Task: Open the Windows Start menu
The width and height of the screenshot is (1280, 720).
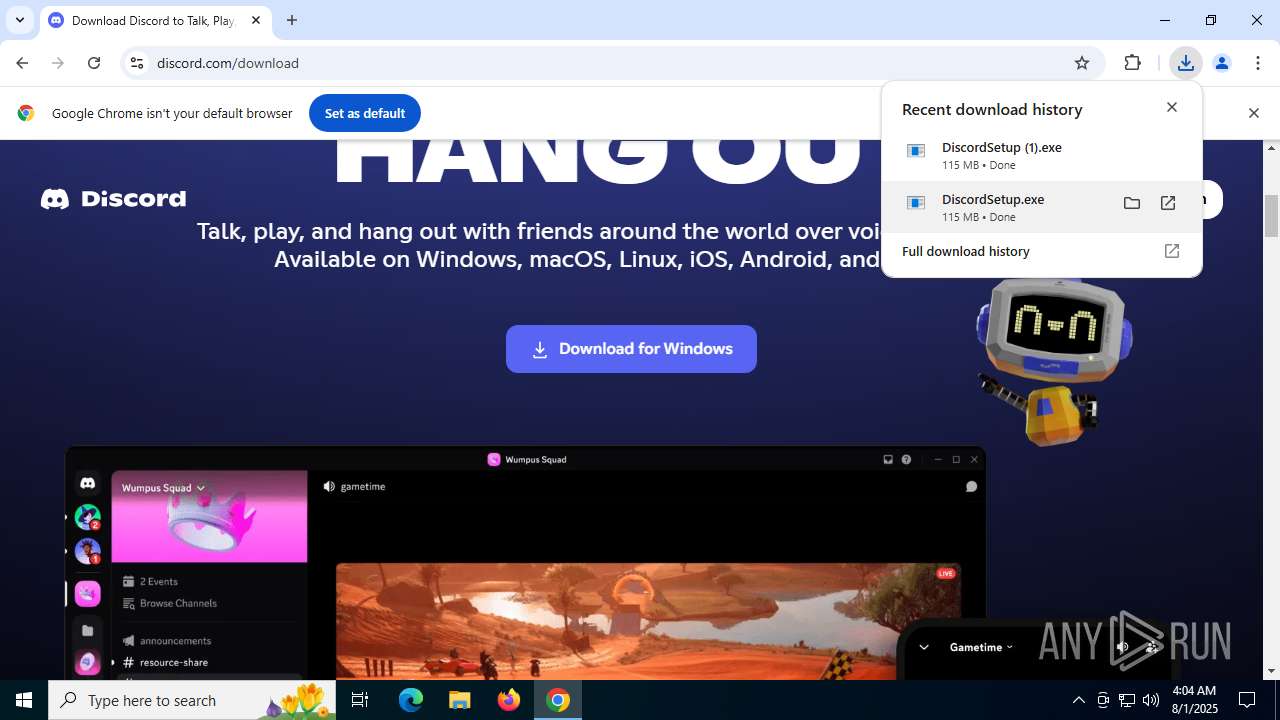Action: click(x=24, y=700)
